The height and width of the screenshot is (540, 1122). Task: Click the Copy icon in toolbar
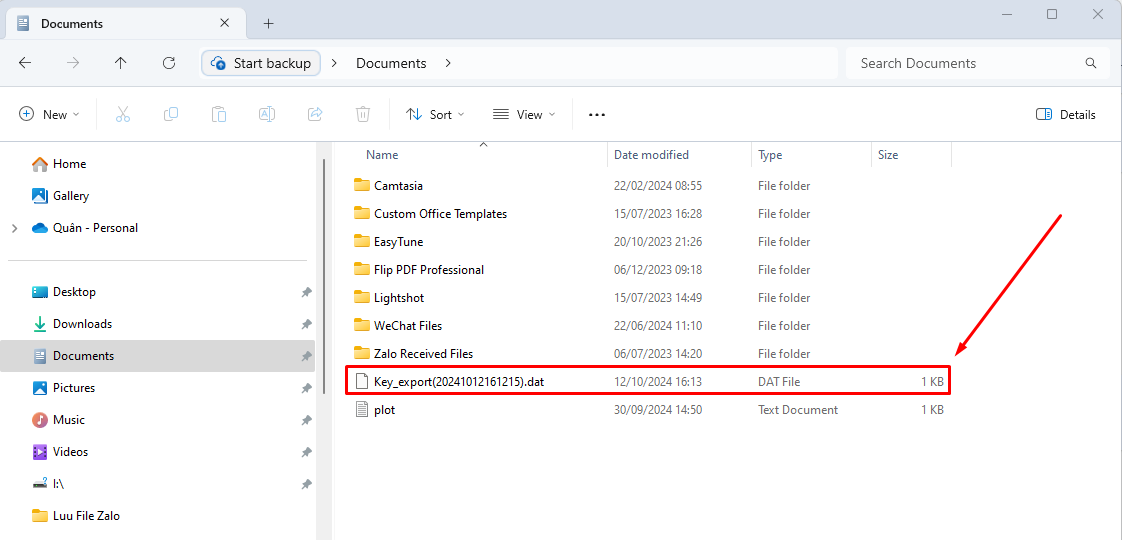point(171,114)
